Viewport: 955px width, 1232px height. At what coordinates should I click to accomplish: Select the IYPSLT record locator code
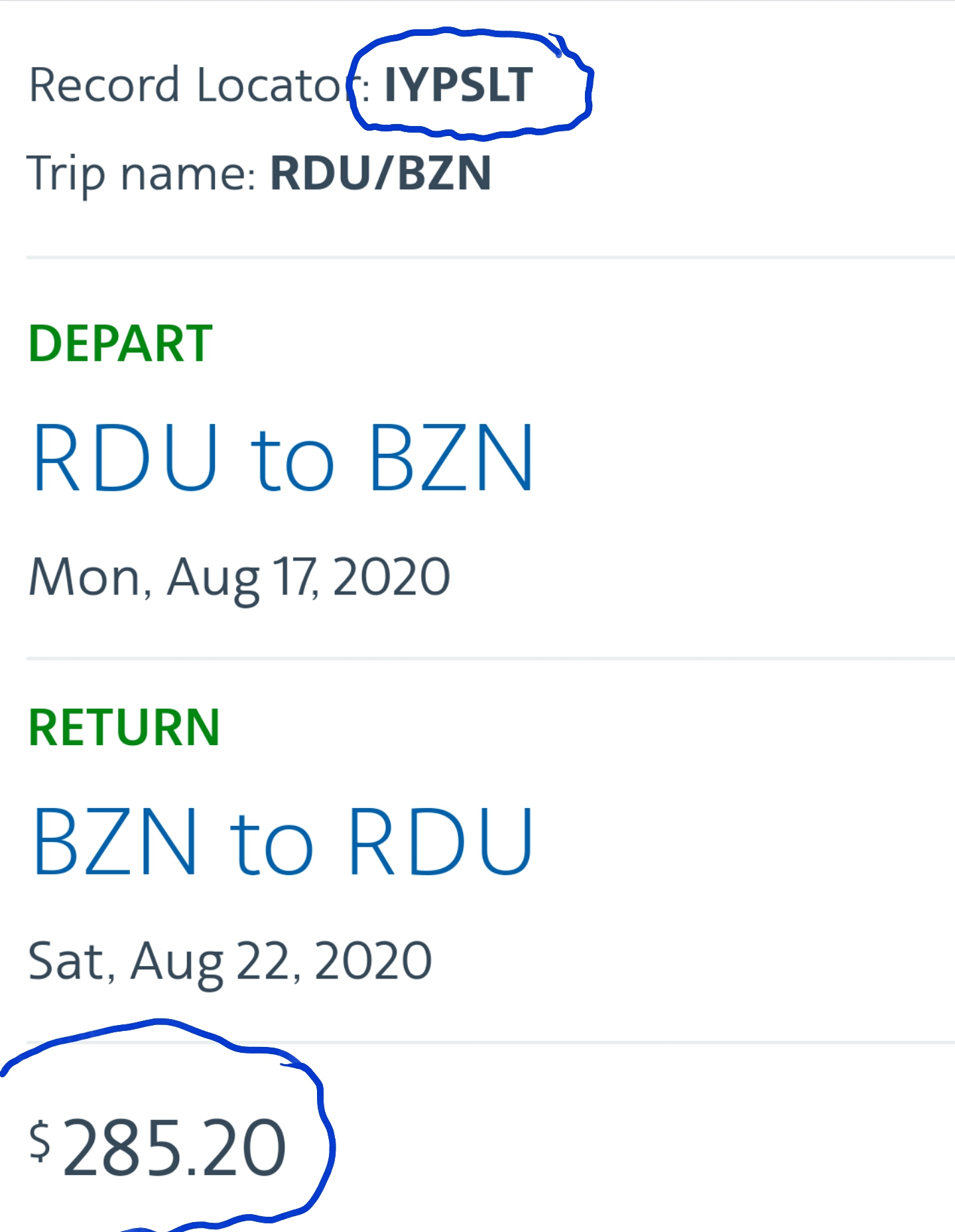click(458, 85)
